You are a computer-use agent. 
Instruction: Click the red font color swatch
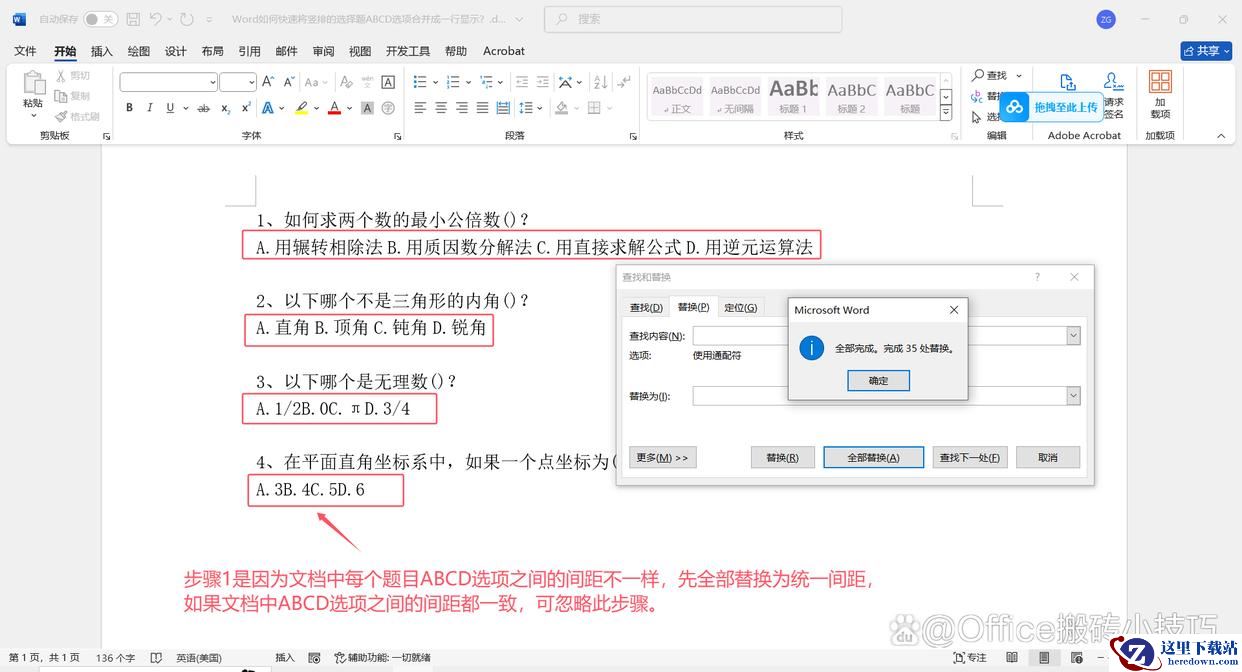pyautogui.click(x=335, y=108)
